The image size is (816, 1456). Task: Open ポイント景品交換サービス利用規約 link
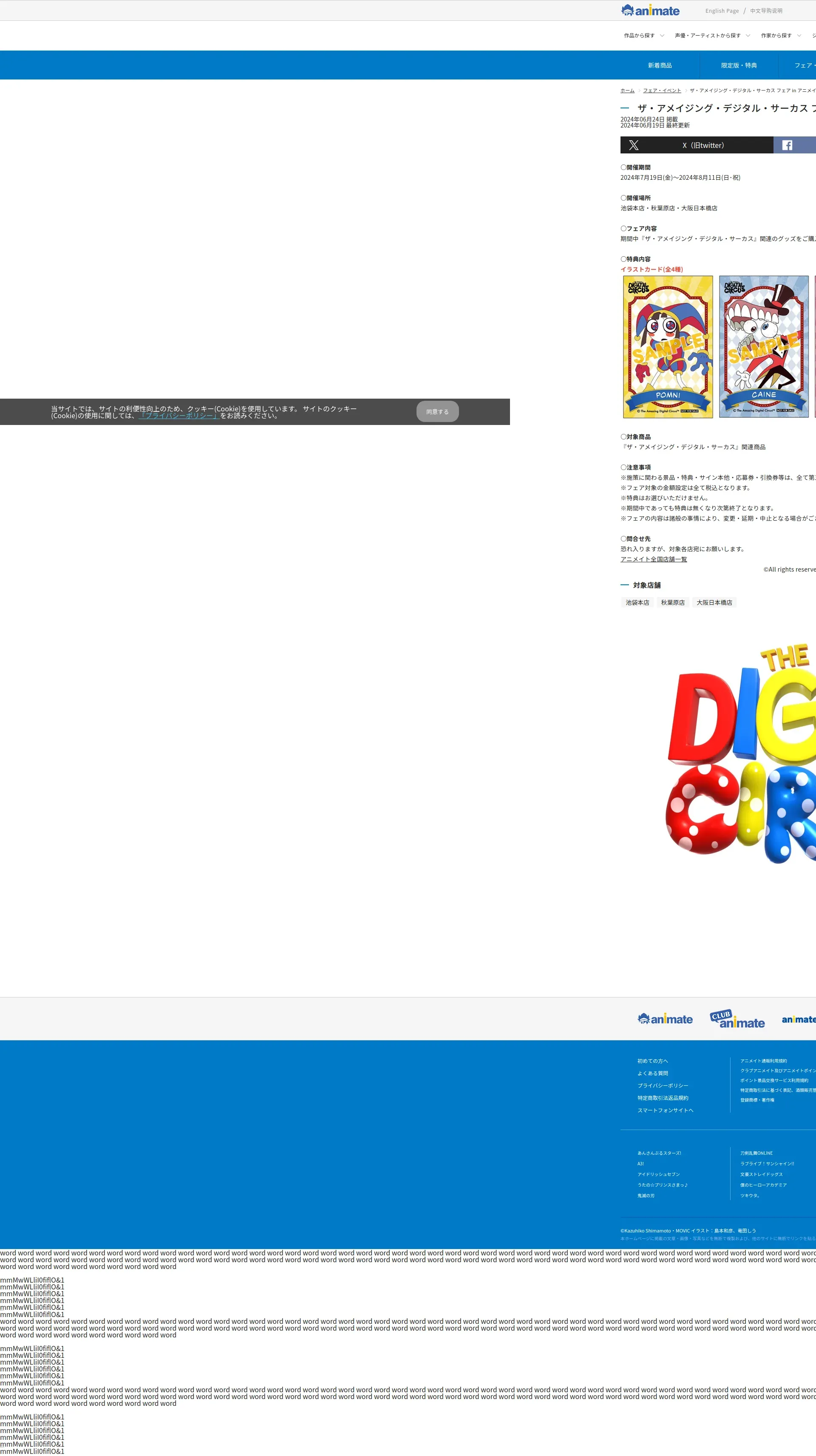click(774, 1081)
